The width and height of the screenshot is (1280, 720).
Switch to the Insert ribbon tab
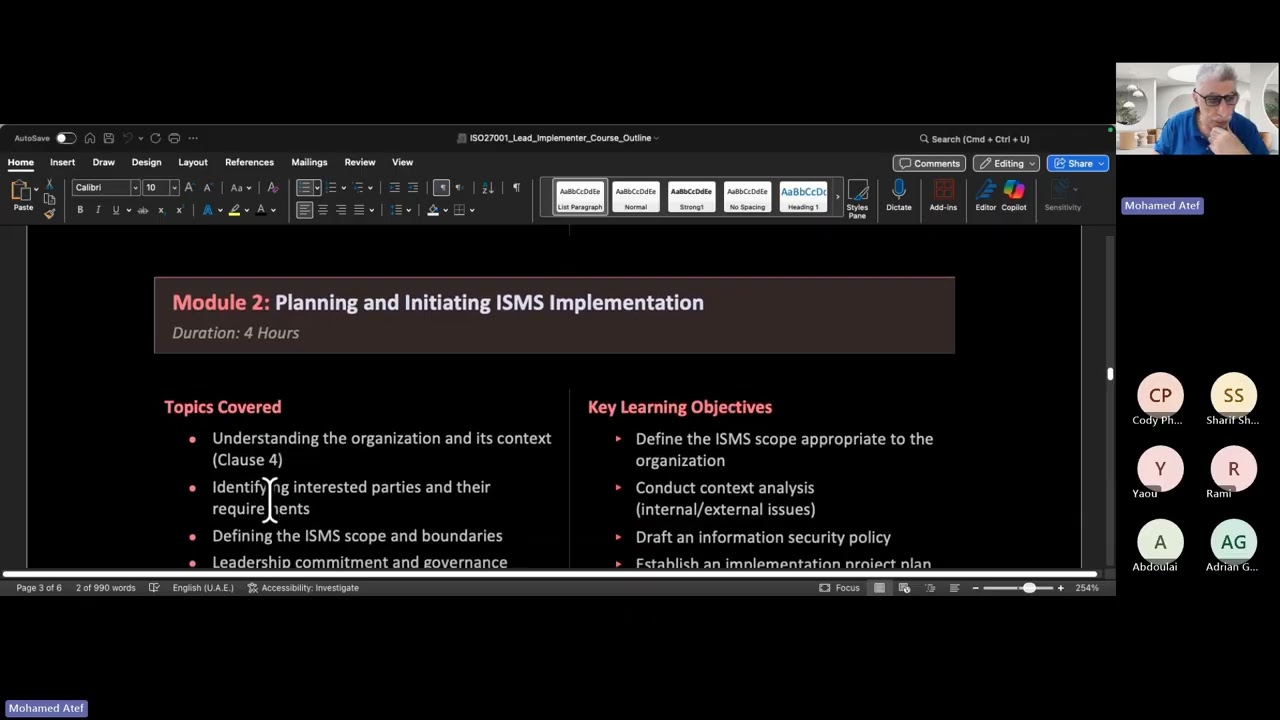(x=62, y=162)
